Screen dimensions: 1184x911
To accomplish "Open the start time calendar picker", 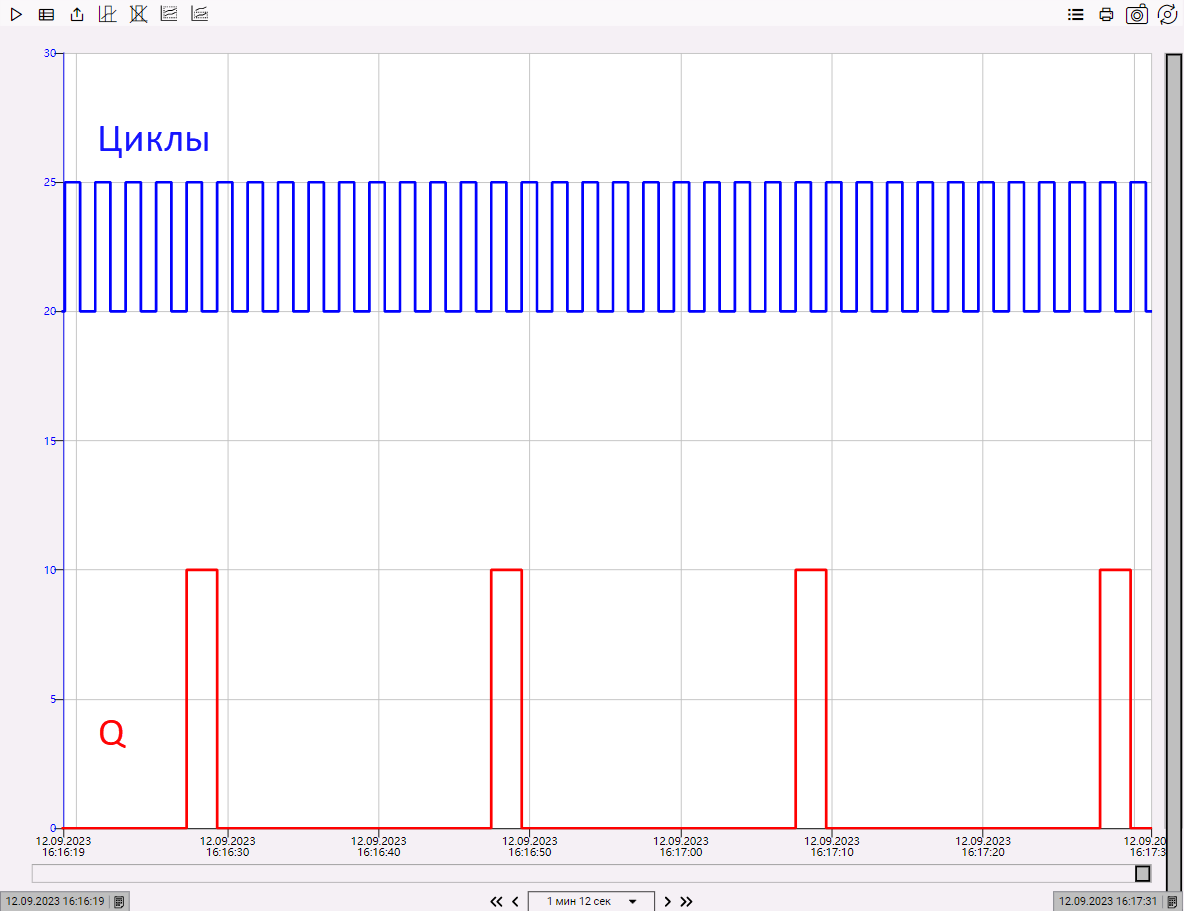I will pos(117,901).
